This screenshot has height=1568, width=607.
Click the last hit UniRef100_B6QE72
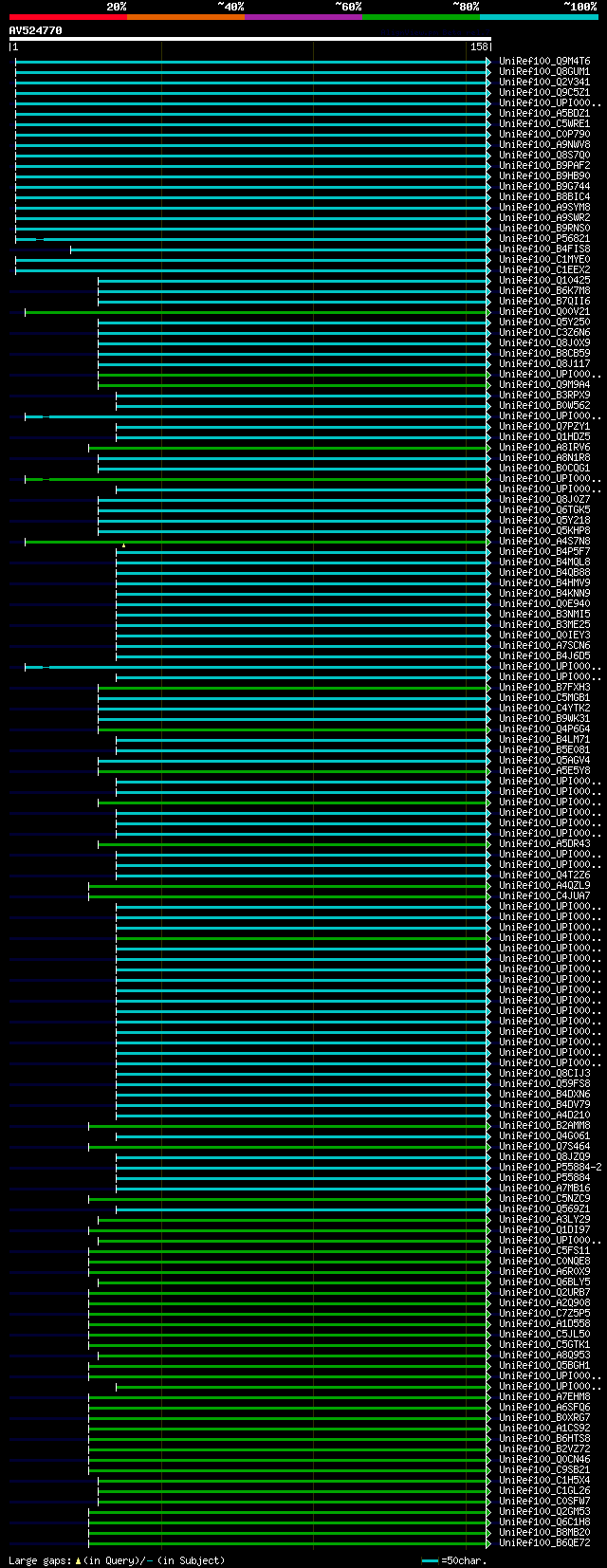544,1542
